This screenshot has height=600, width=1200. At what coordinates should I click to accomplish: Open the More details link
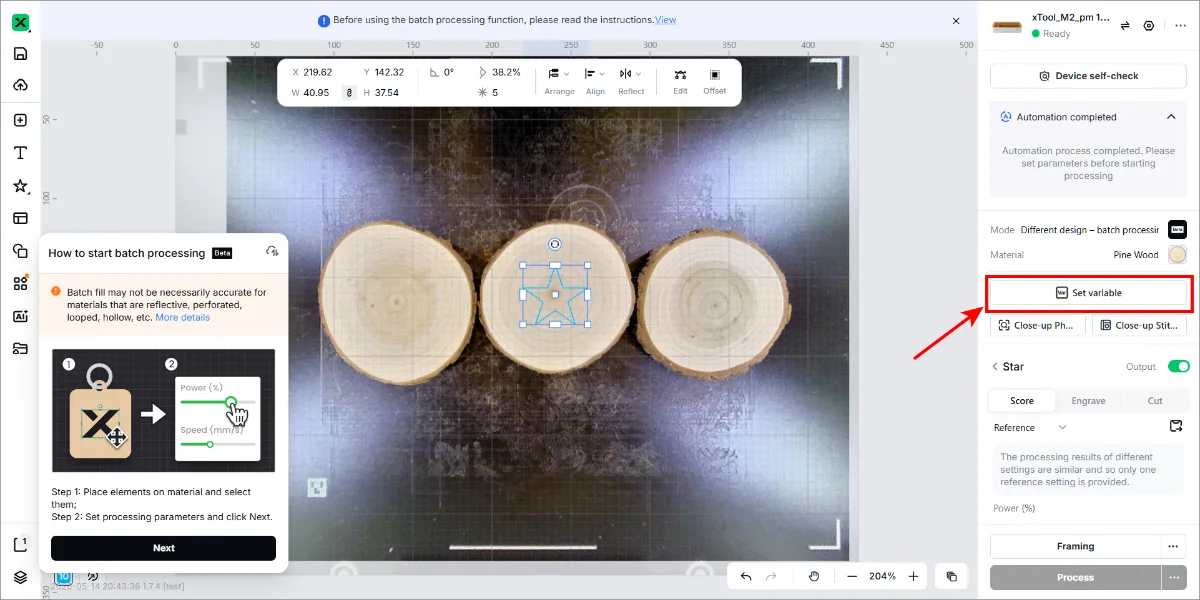(x=183, y=317)
